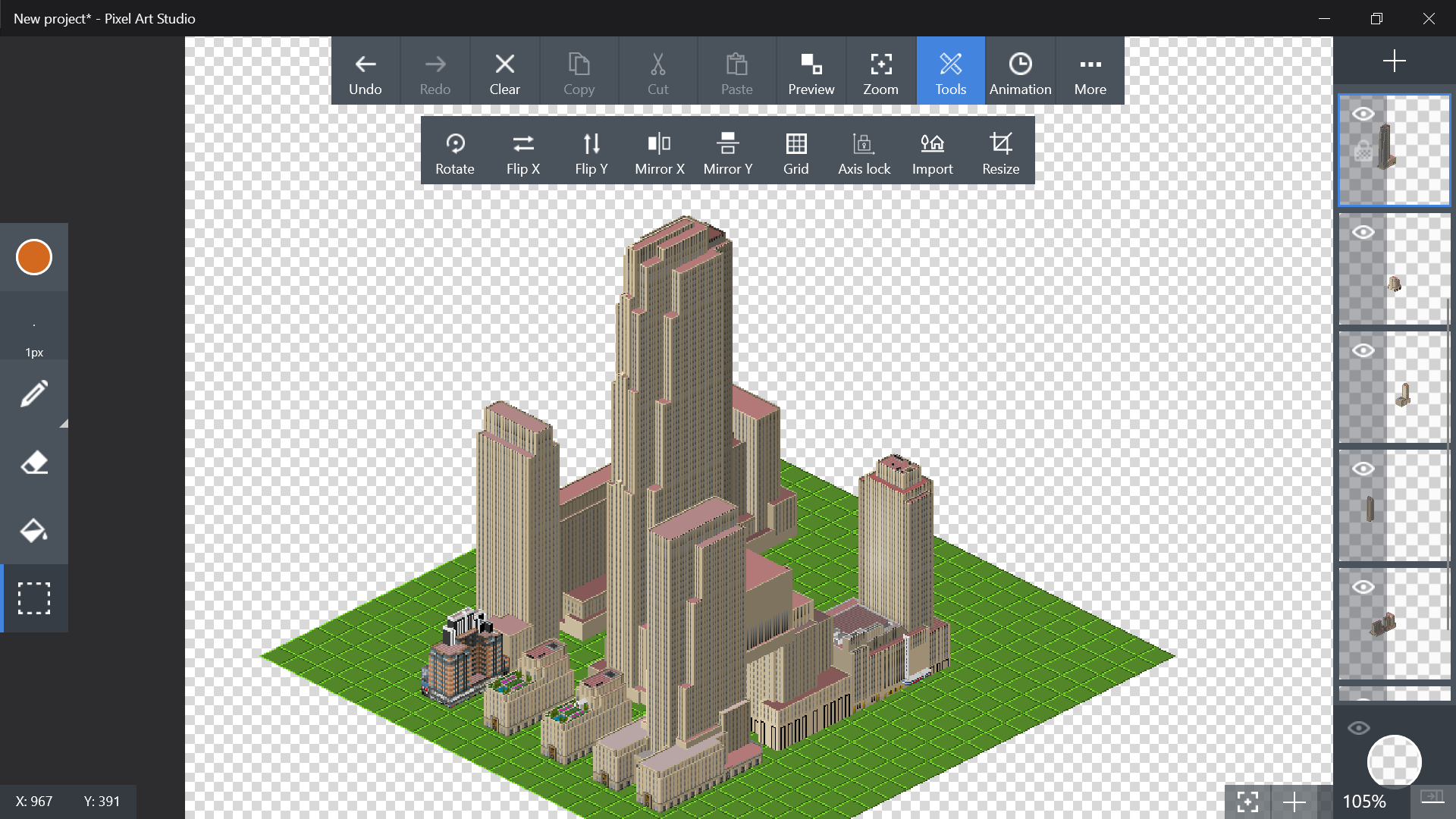Select the Eraser tool
The image size is (1456, 819).
(34, 462)
